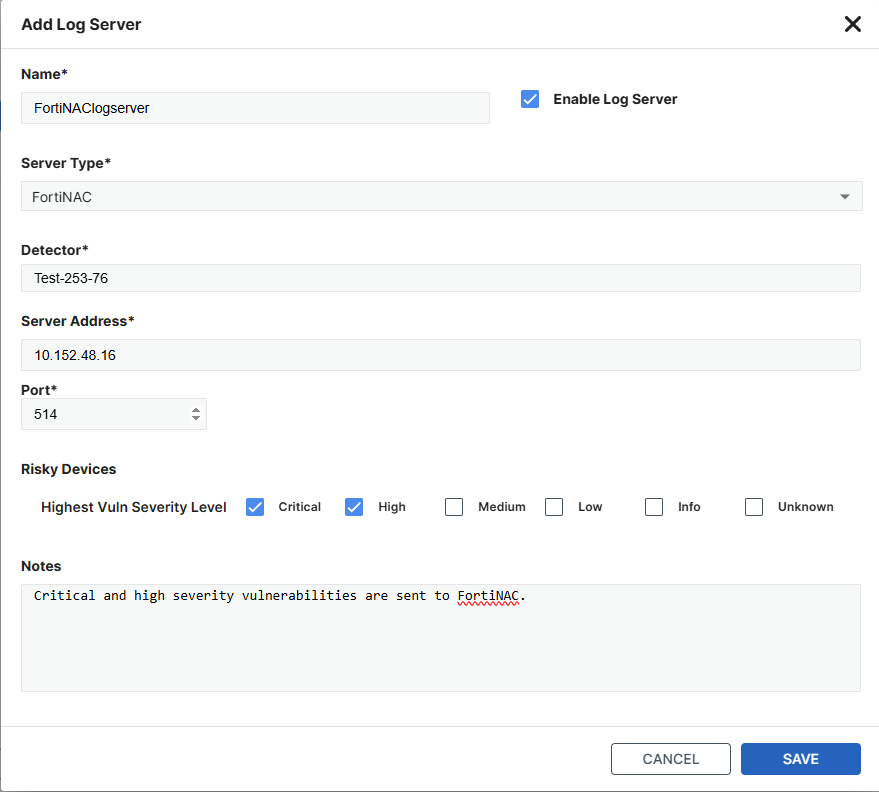Check the Unknown severity checkbox

point(754,507)
